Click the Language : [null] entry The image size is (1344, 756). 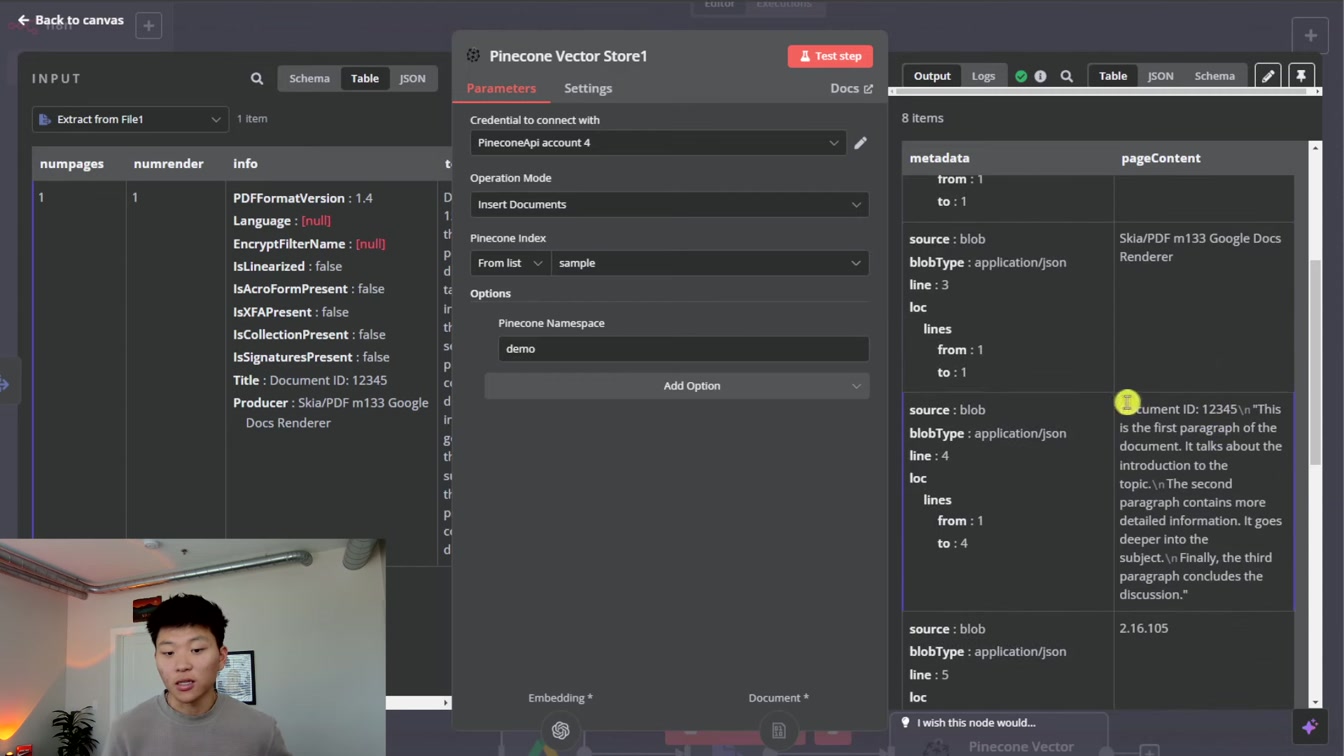tap(281, 221)
